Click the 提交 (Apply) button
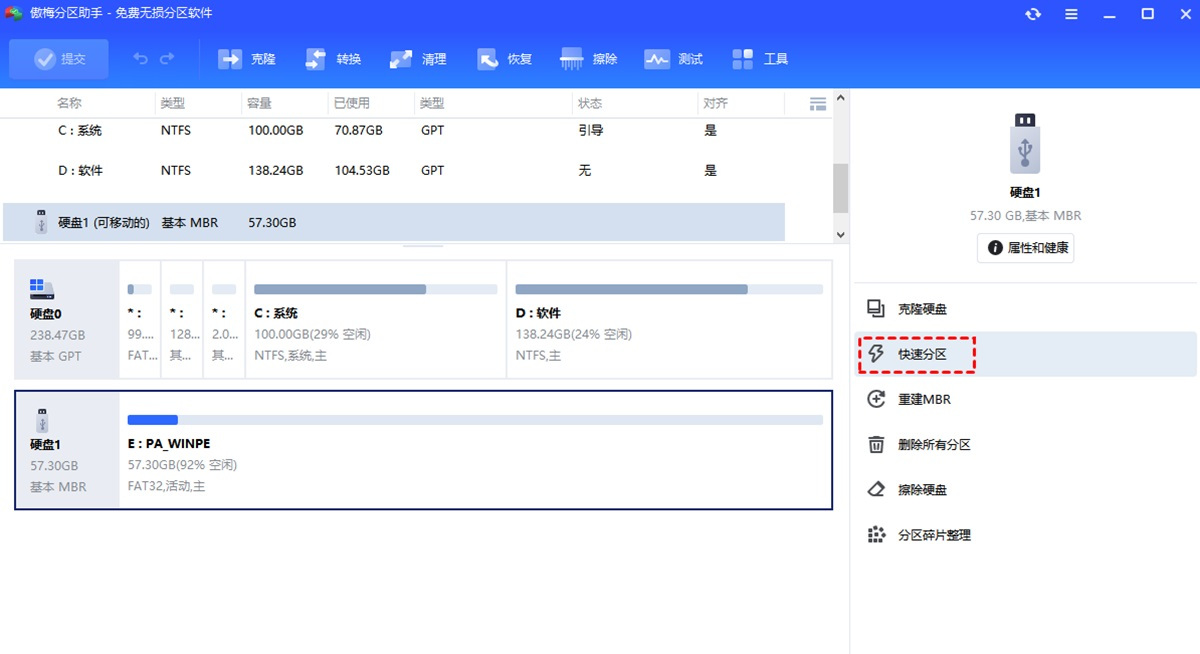The image size is (1200, 654). pos(59,59)
